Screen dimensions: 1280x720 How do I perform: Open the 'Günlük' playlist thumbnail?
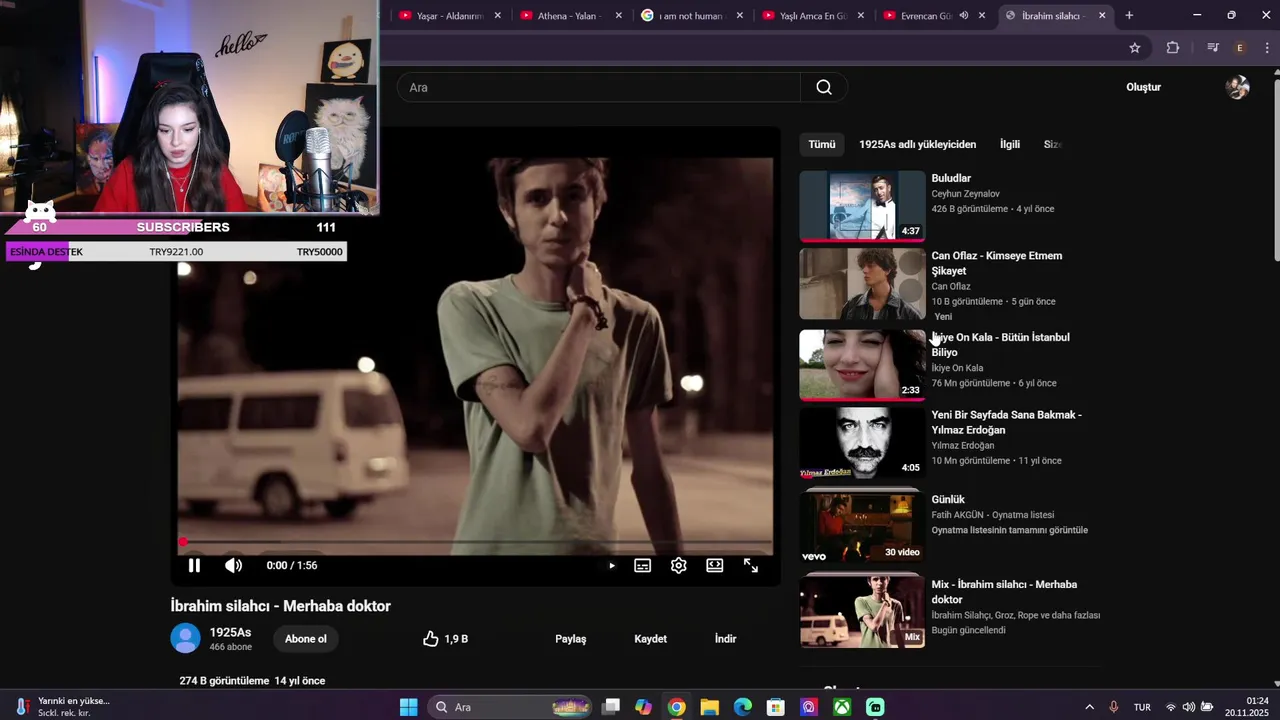click(x=862, y=527)
